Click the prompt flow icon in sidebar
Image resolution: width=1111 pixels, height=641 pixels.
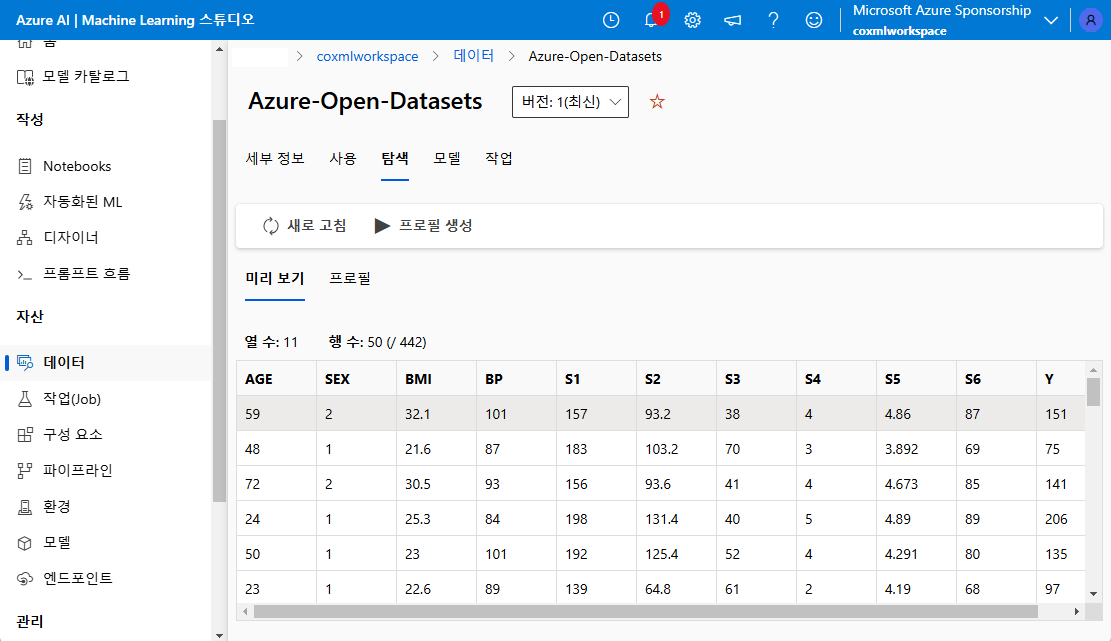[x=25, y=274]
